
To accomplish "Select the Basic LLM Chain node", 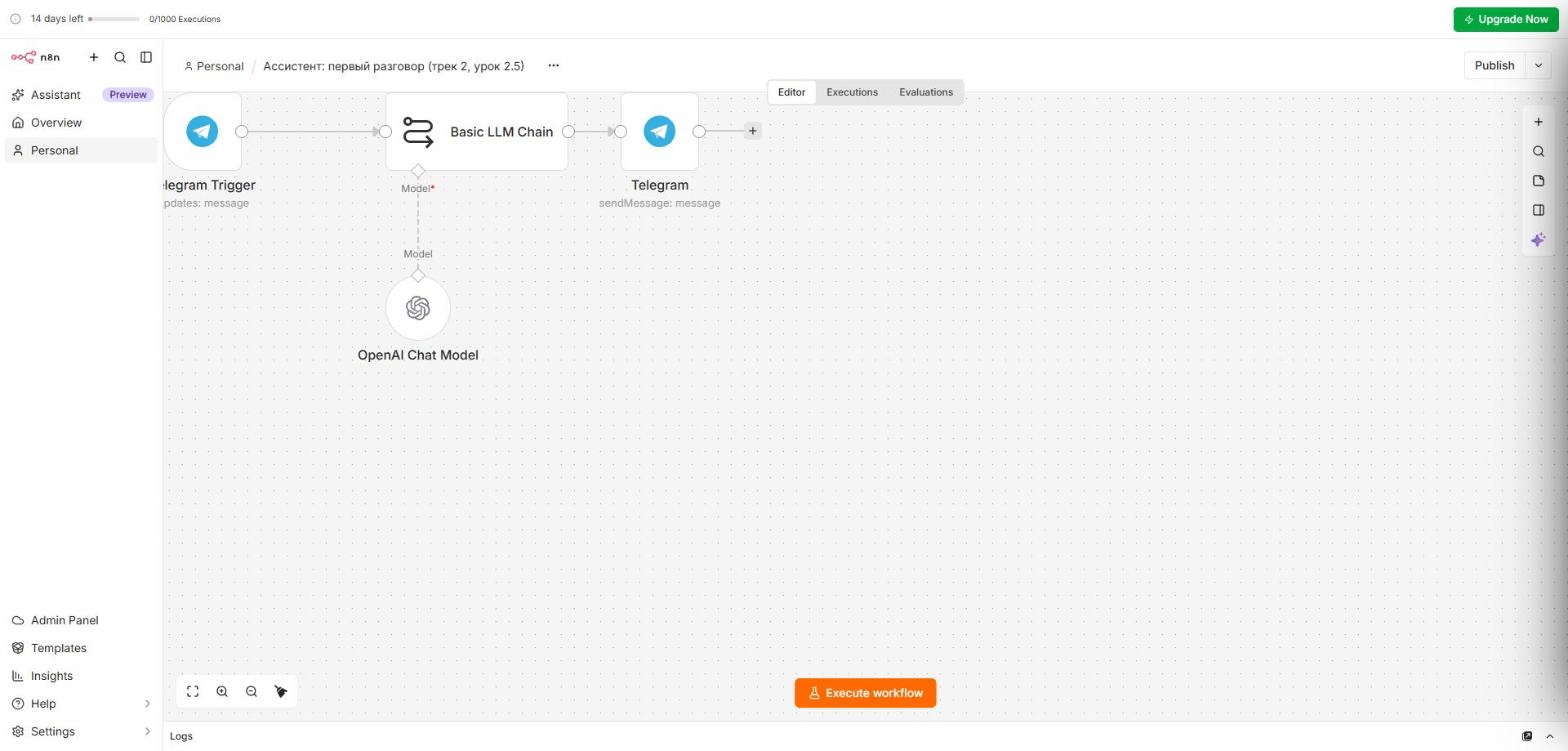I will pos(477,131).
